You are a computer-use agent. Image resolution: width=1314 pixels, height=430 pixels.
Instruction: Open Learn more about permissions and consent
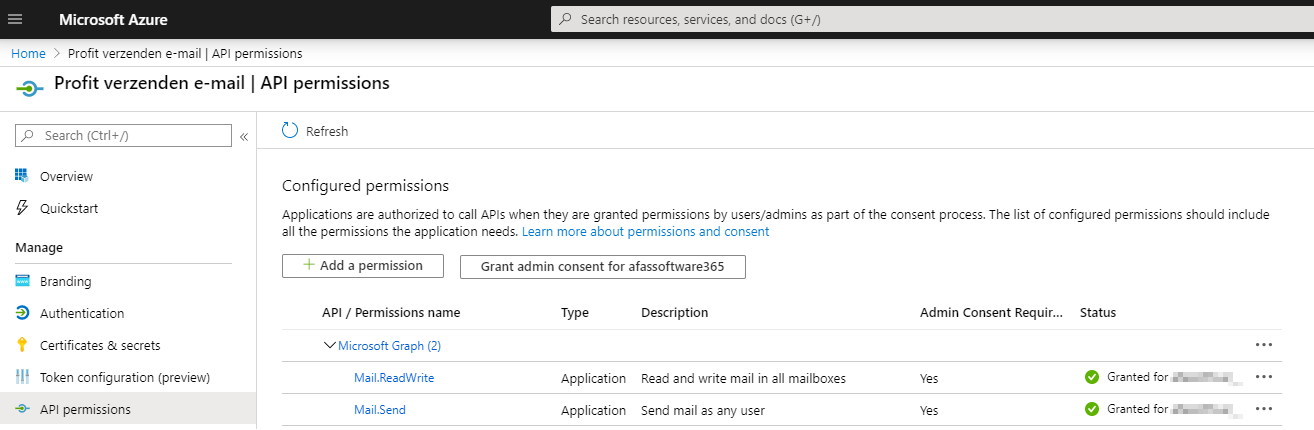[645, 231]
